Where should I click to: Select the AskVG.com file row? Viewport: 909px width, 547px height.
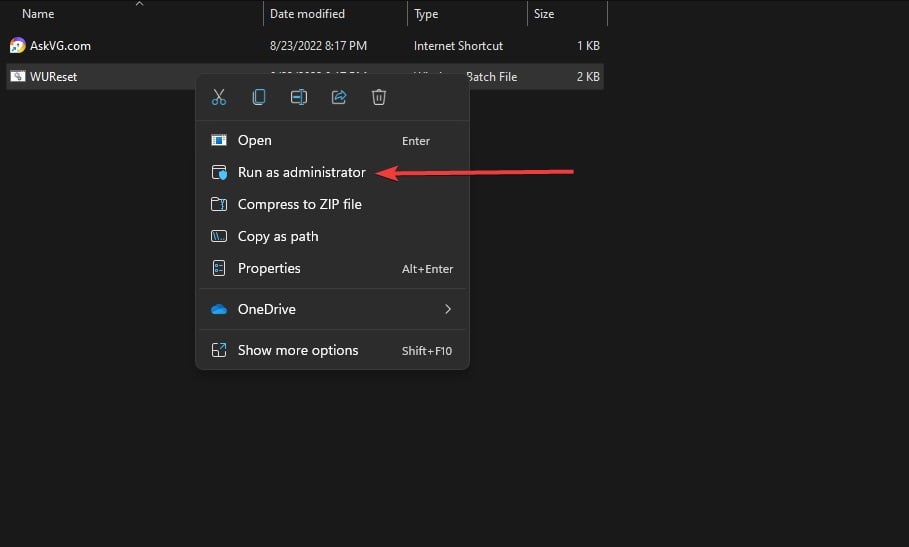click(61, 46)
